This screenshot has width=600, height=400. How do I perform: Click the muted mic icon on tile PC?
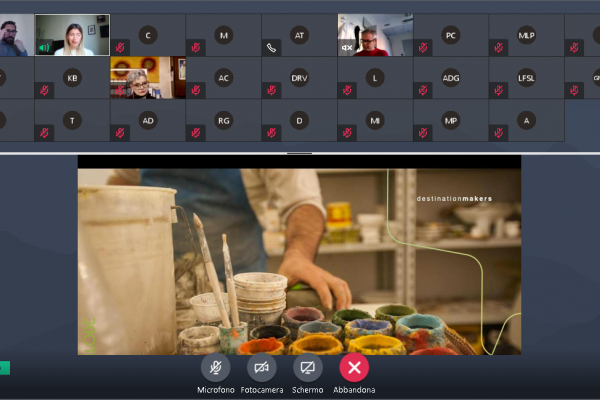[x=423, y=47]
